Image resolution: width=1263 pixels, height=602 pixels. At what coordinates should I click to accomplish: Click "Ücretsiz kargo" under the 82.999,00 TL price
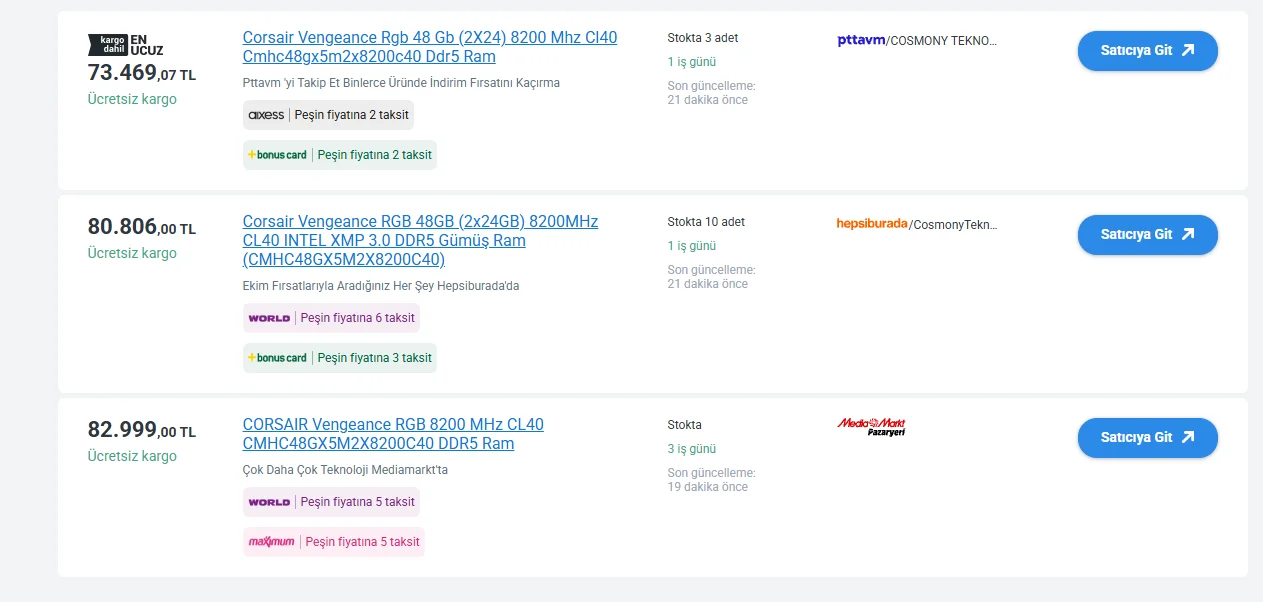click(132, 456)
